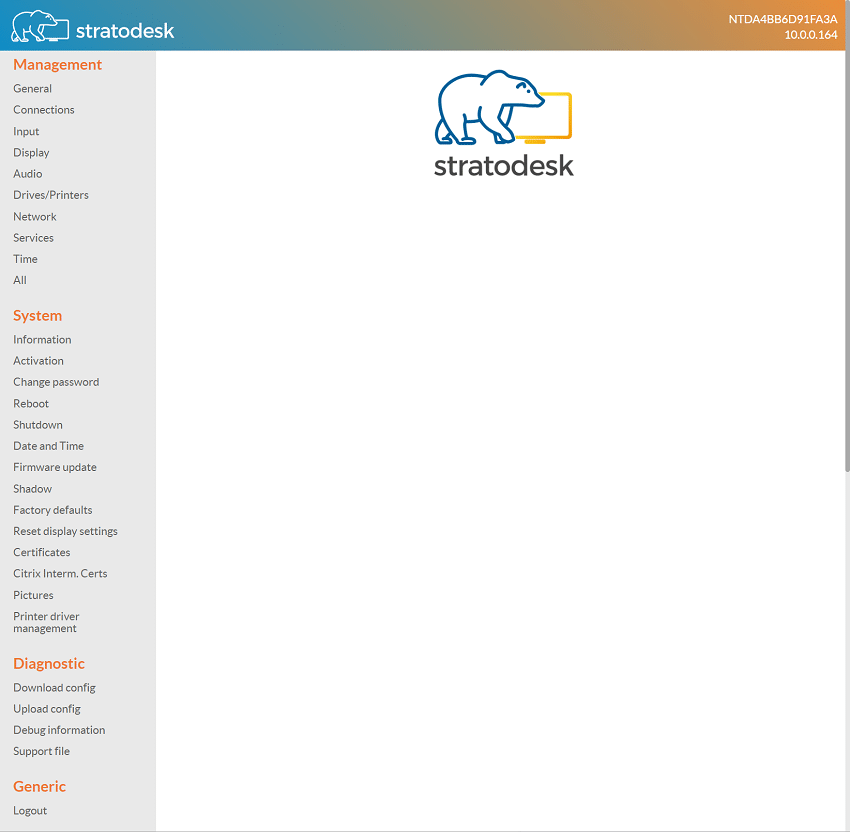Go to Connections settings
Image resolution: width=850 pixels, height=832 pixels.
pos(44,109)
